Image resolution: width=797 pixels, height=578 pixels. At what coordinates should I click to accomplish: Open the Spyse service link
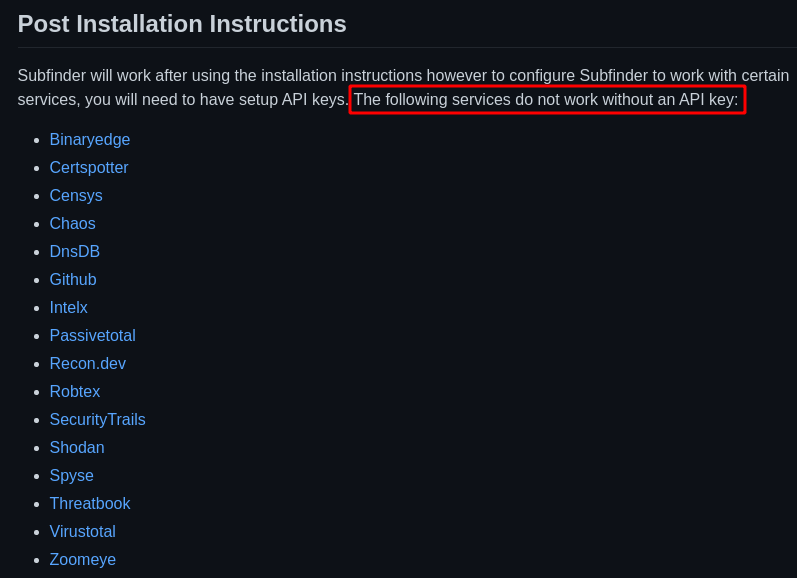(72, 476)
